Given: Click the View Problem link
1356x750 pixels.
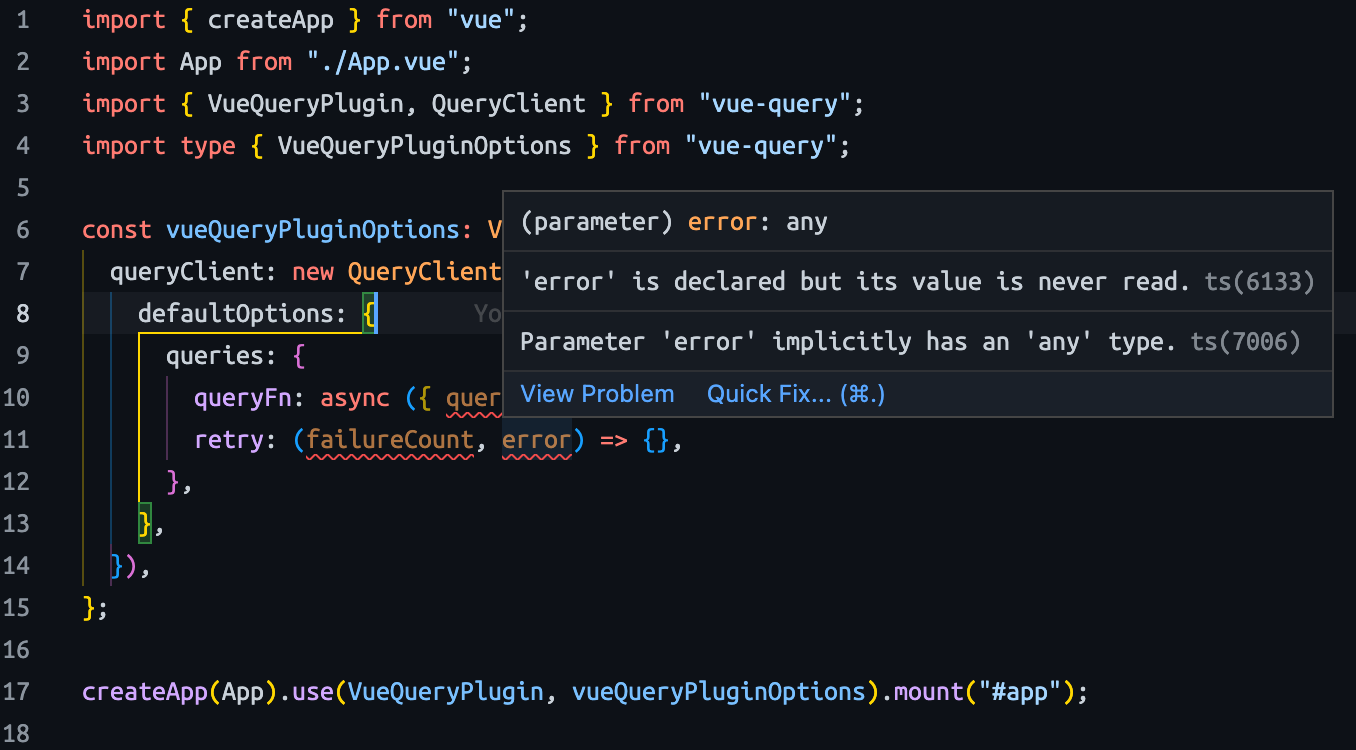Looking at the screenshot, I should 597,393.
